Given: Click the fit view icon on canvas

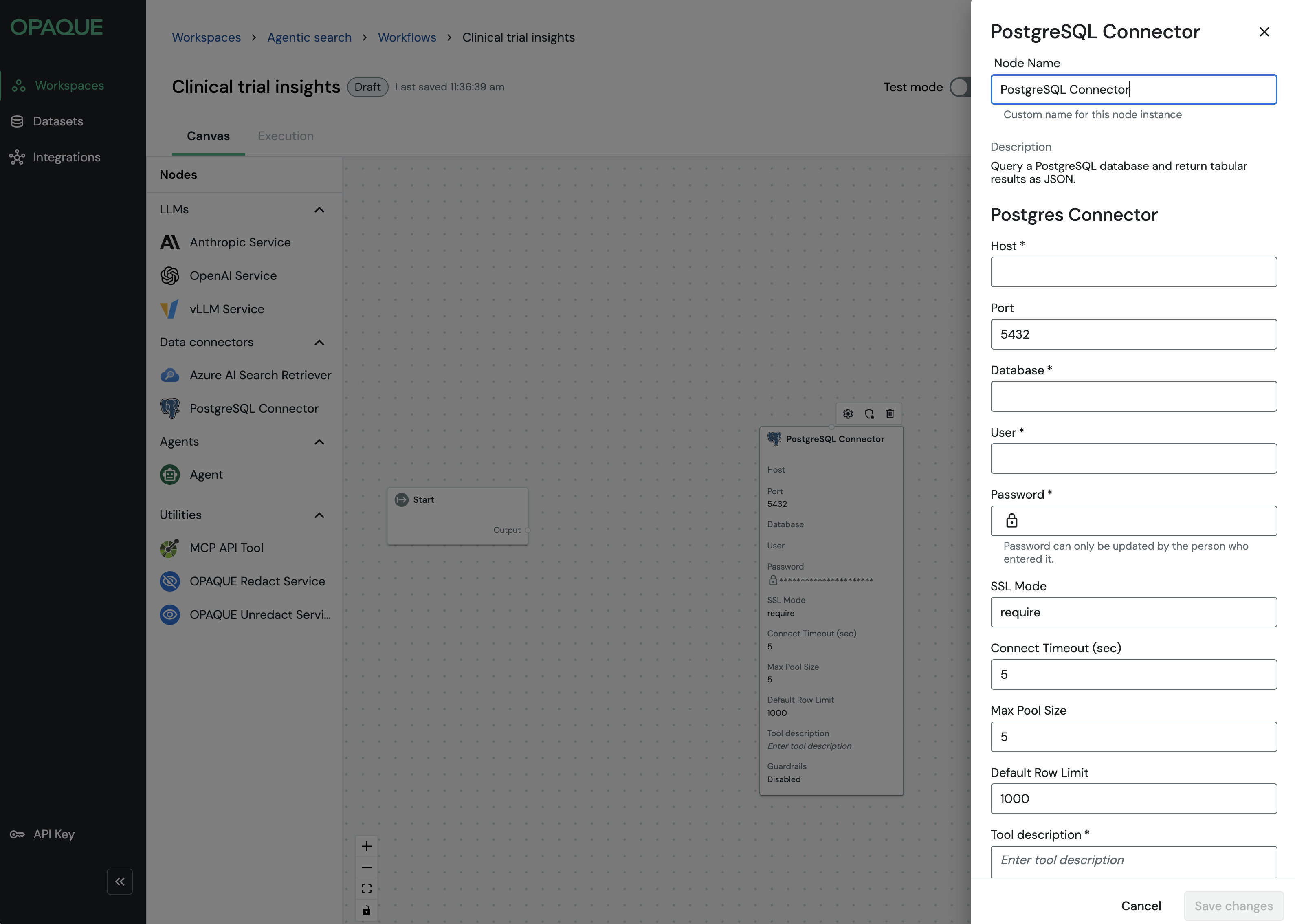Looking at the screenshot, I should point(366,888).
